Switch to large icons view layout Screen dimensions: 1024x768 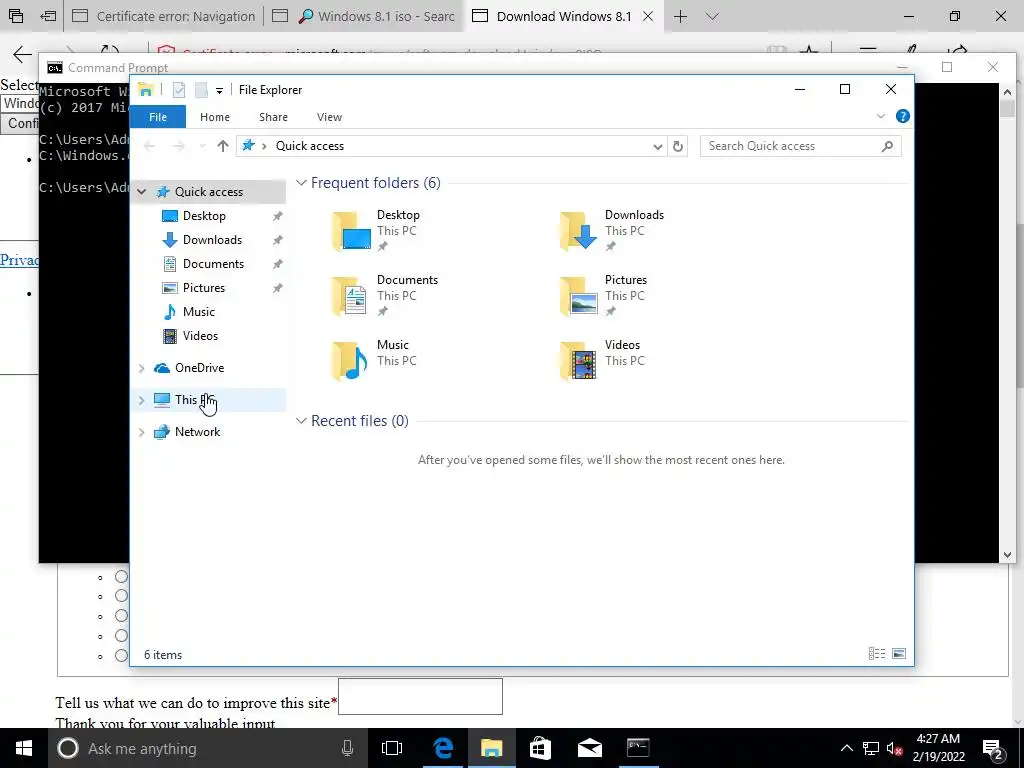point(899,654)
